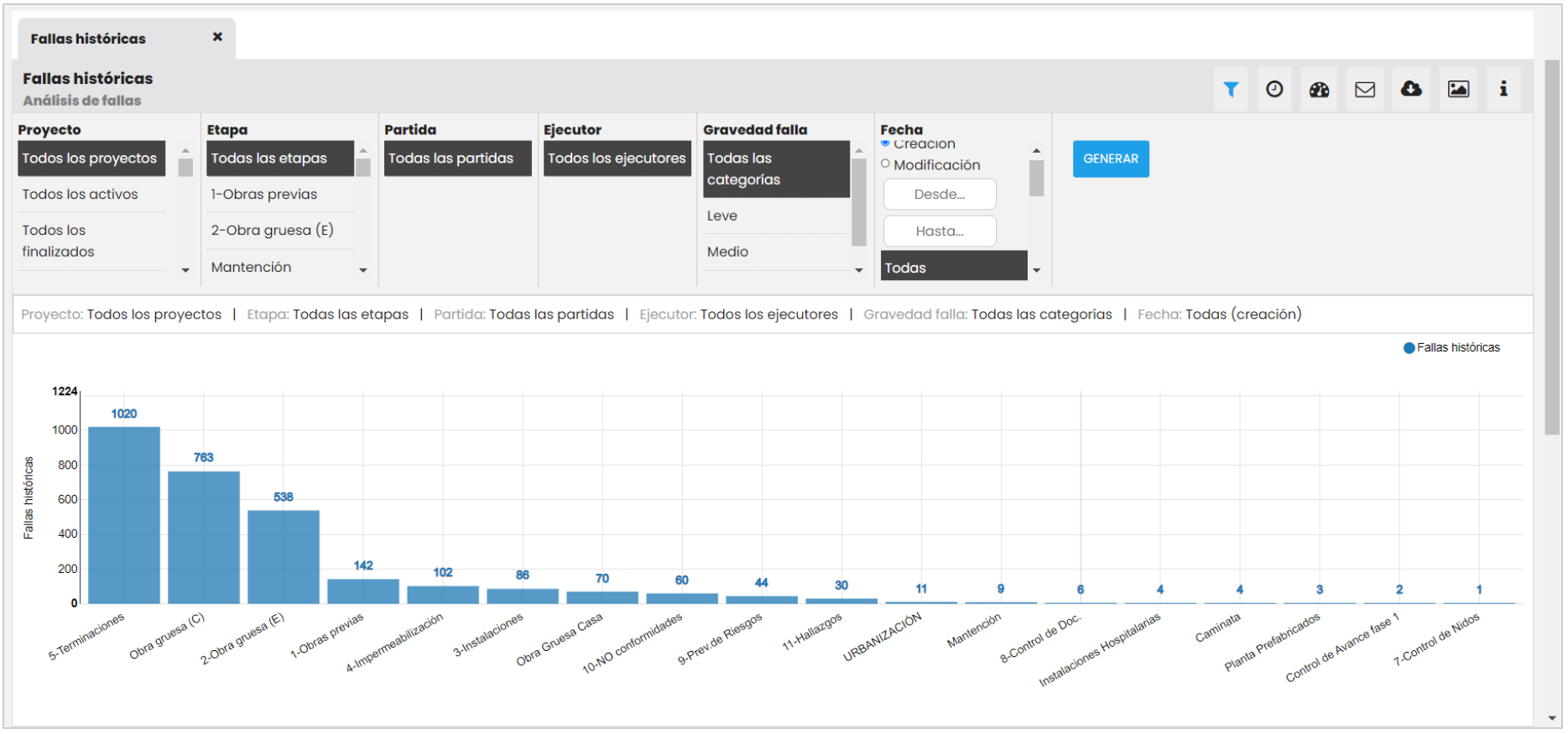Click the cloud download icon
This screenshot has width=1568, height=734.
click(x=1411, y=89)
